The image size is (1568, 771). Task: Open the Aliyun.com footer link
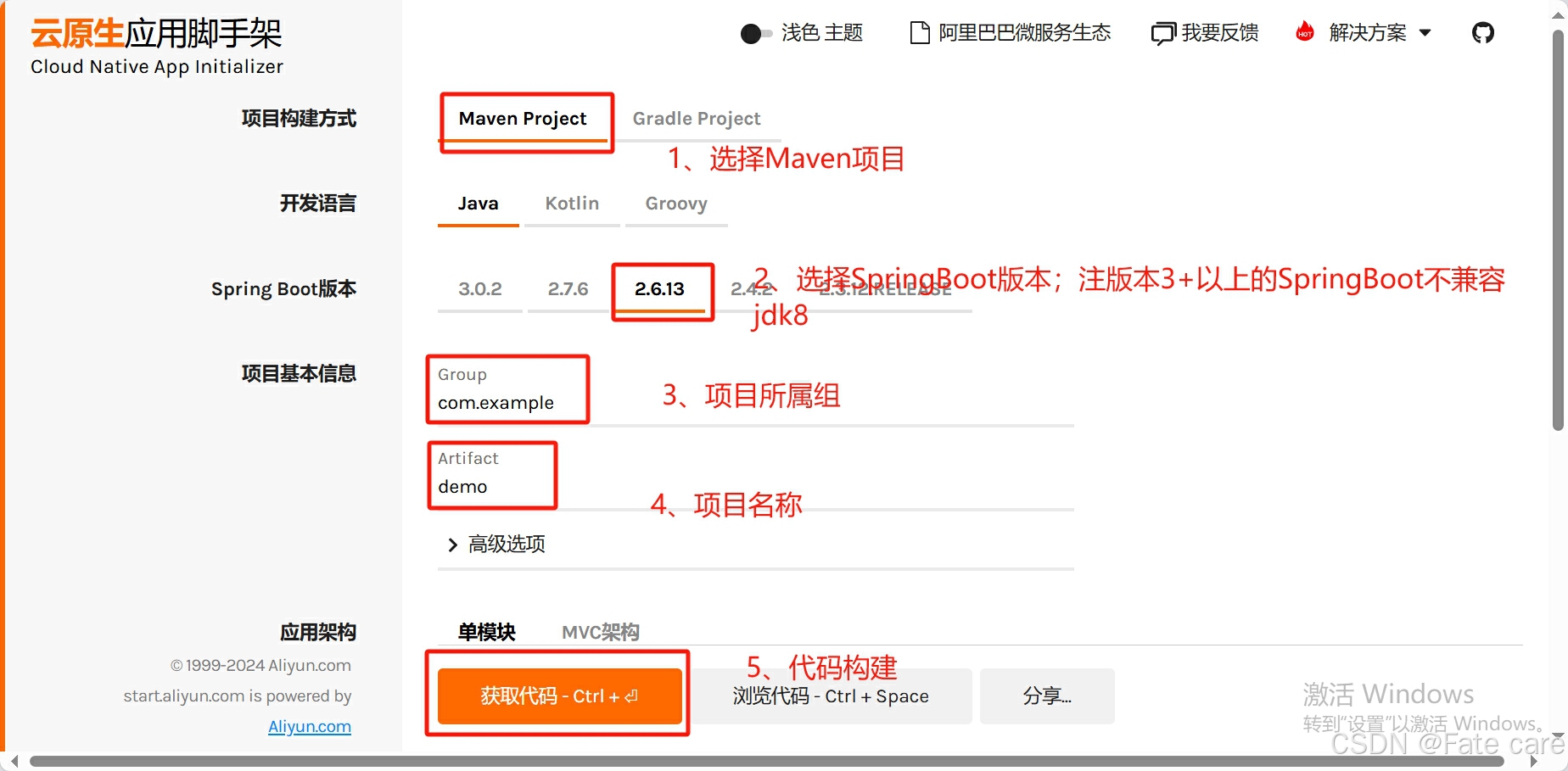pos(310,727)
